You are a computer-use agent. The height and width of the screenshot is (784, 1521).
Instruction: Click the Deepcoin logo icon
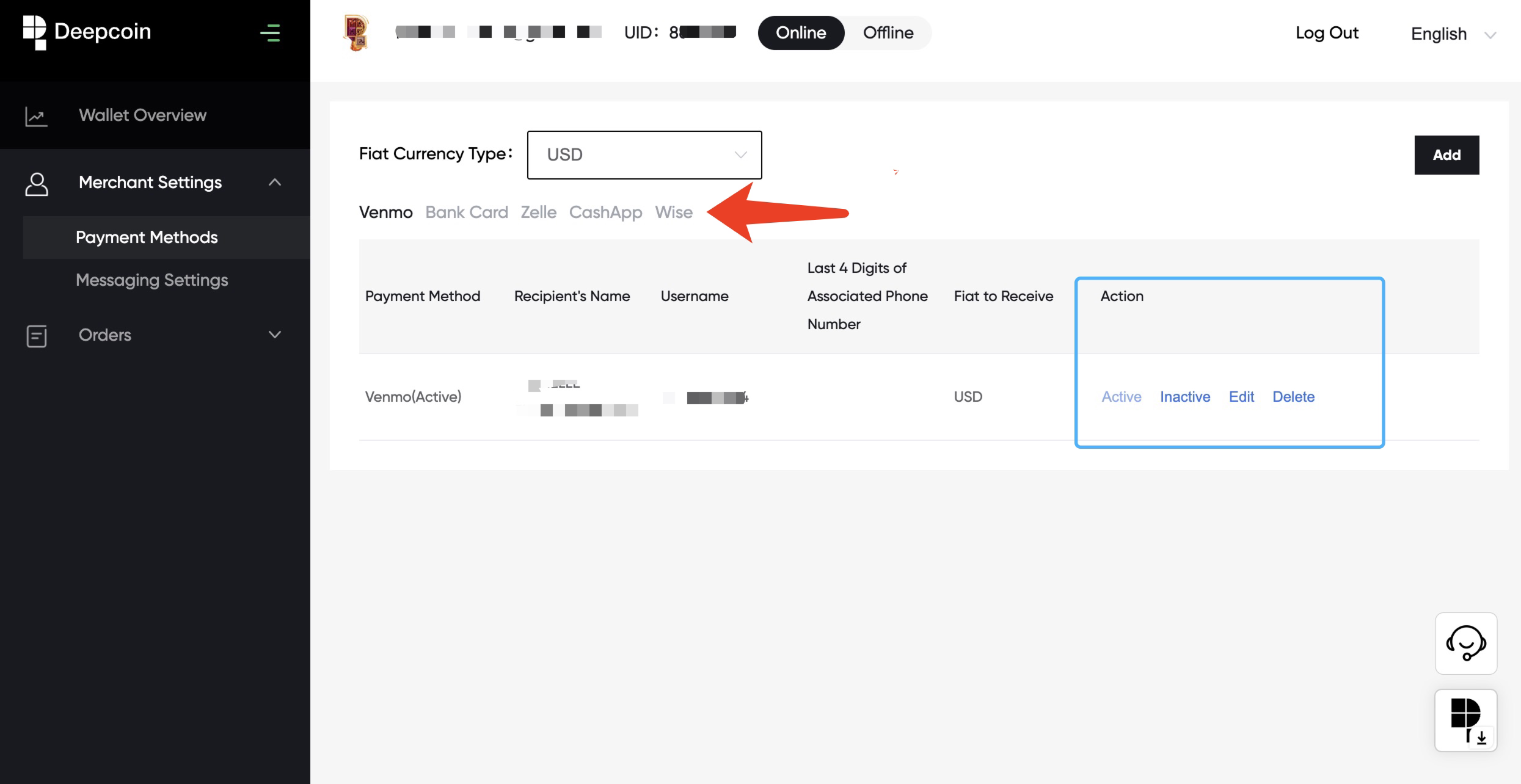34,32
